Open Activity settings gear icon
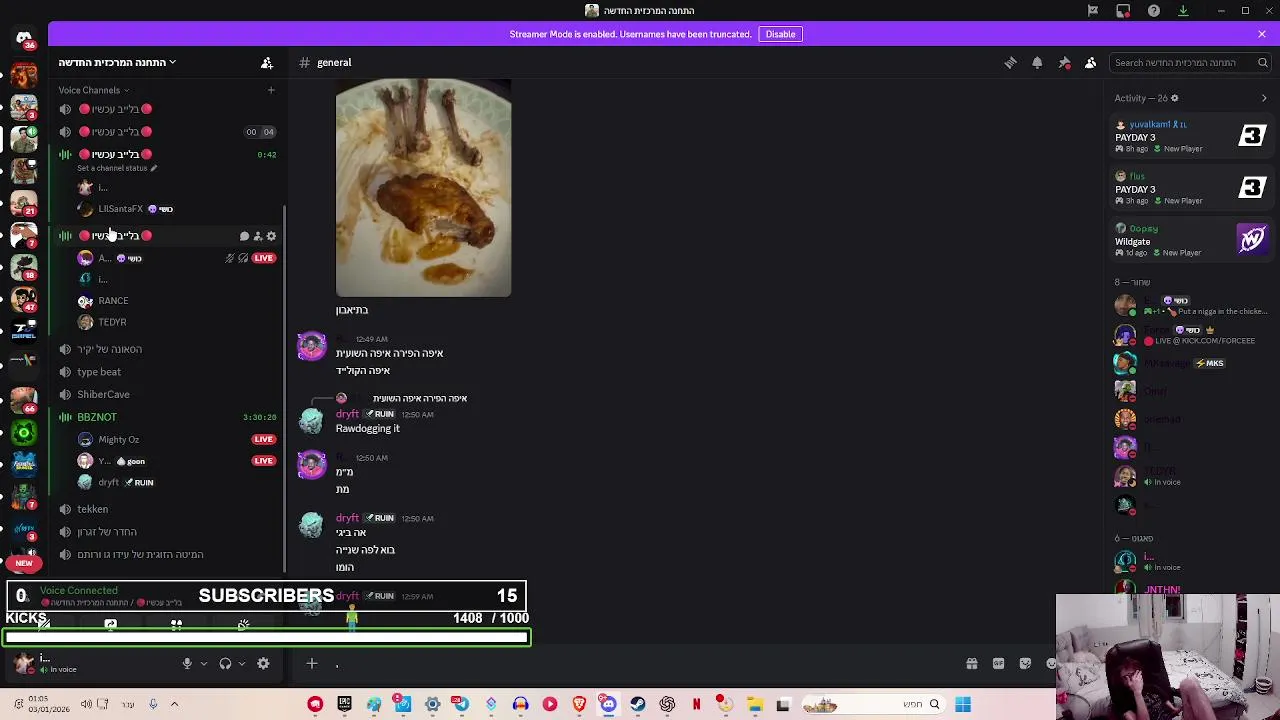Image resolution: width=1280 pixels, height=720 pixels. click(1174, 98)
